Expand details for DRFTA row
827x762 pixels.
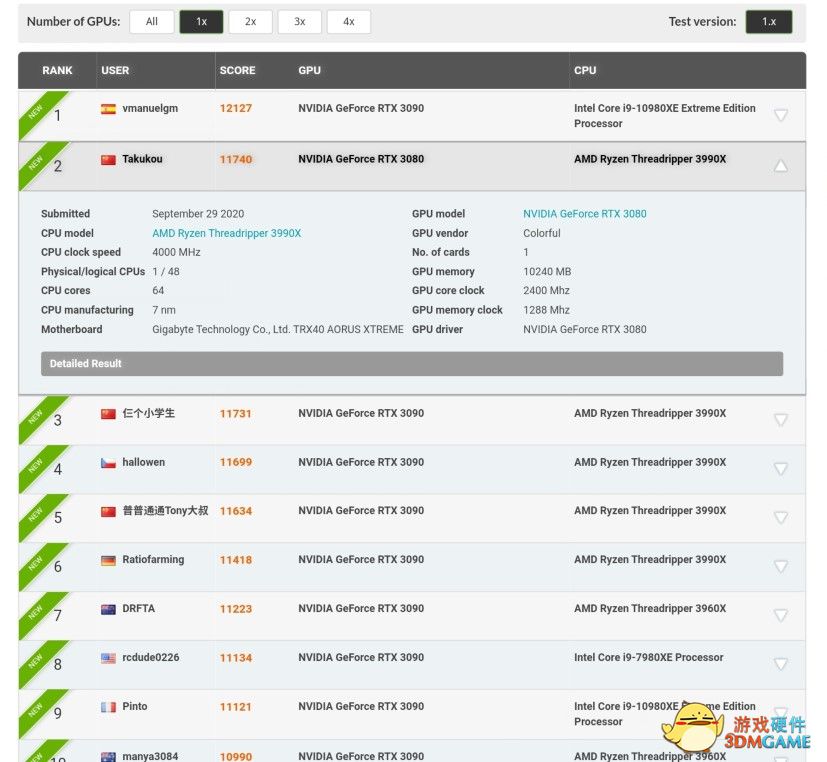[x=781, y=615]
